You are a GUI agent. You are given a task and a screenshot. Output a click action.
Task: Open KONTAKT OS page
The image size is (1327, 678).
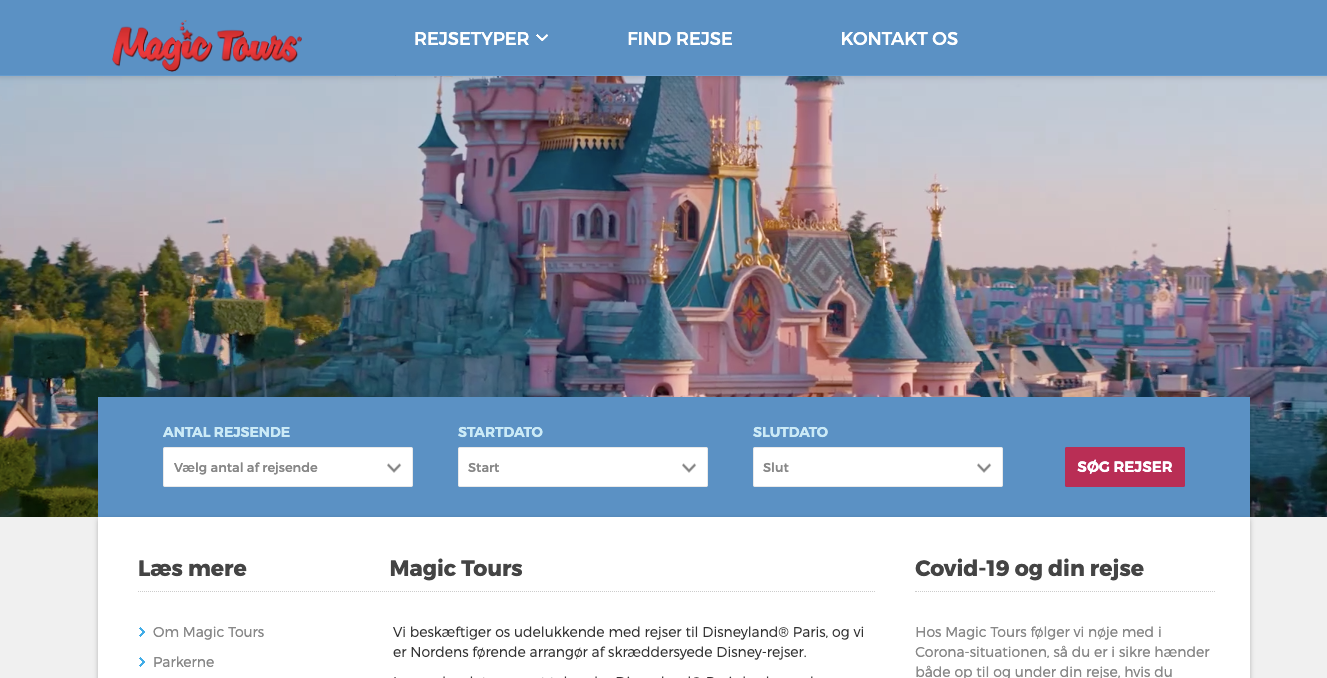[899, 39]
